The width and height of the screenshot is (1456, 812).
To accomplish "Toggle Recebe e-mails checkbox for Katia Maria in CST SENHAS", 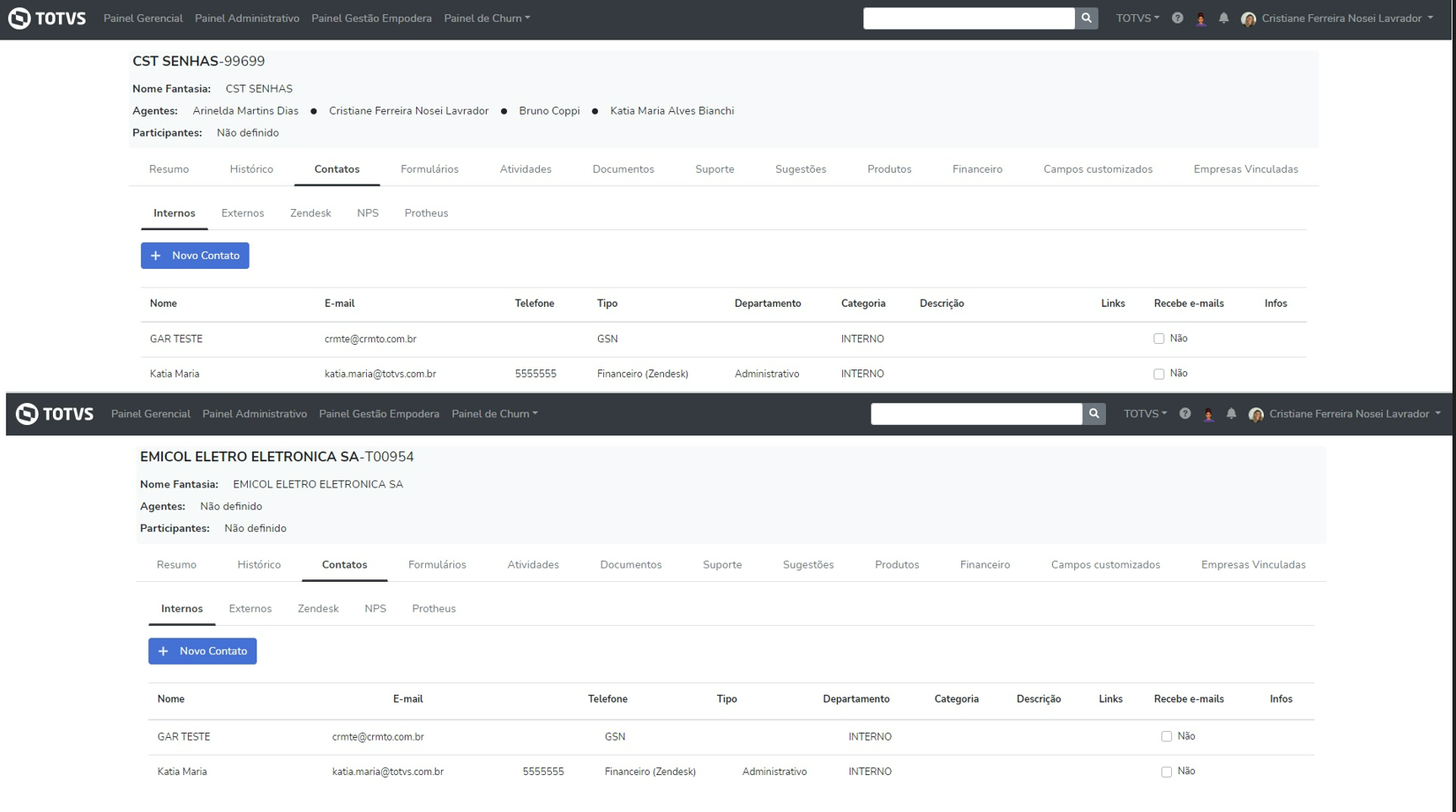I will click(x=1159, y=374).
